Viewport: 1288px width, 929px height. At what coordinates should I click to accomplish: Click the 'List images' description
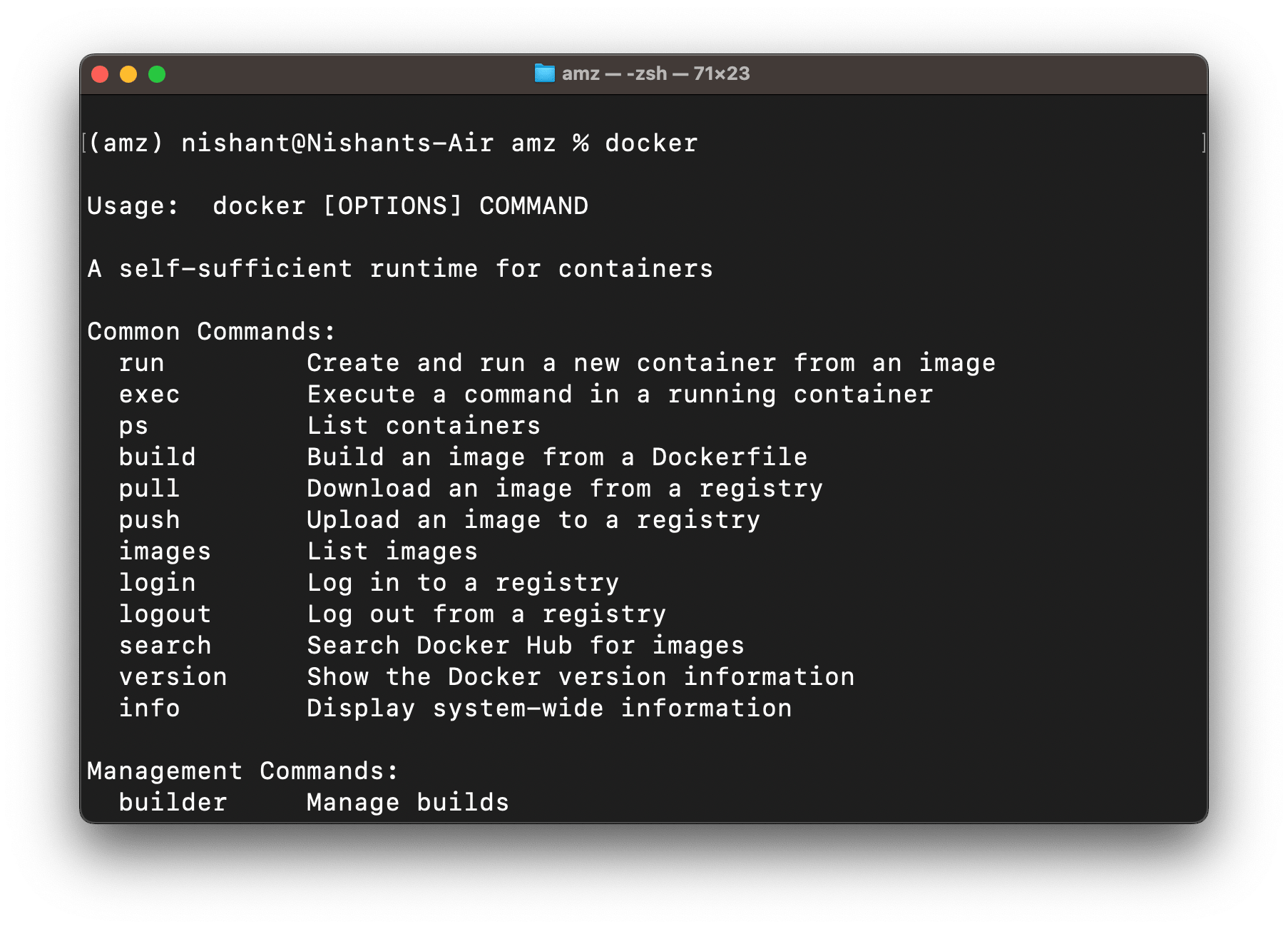(x=392, y=552)
